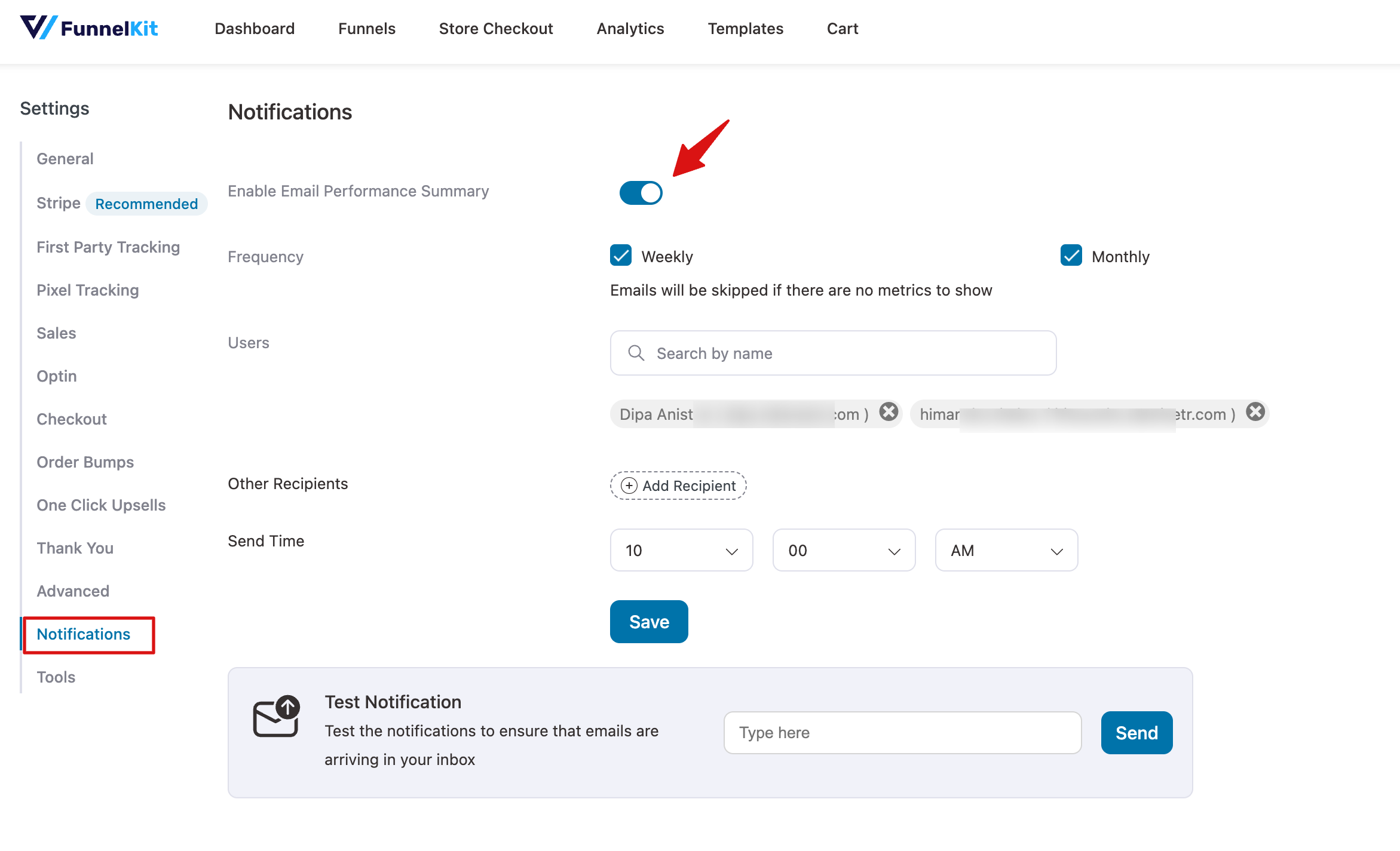Select the Pixel Tracking settings item
Viewport: 1400px width, 851px height.
click(x=87, y=290)
